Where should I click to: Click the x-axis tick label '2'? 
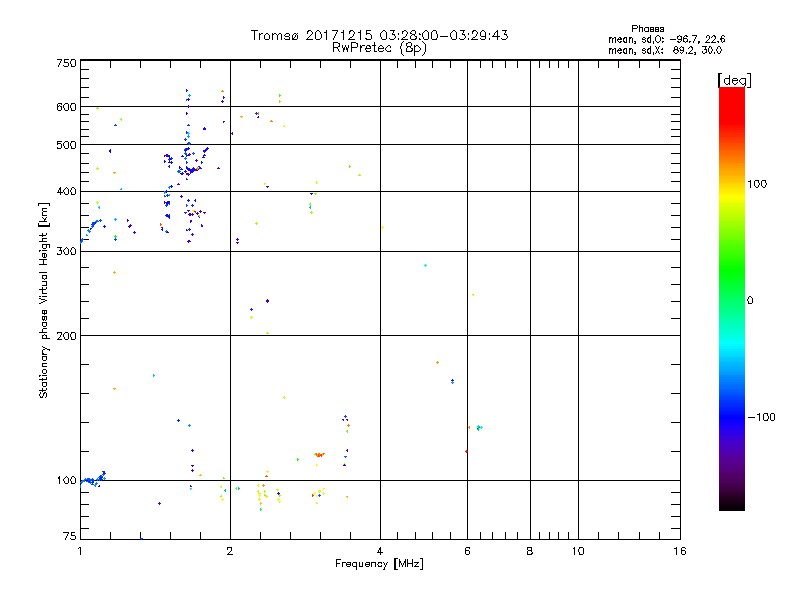click(230, 551)
